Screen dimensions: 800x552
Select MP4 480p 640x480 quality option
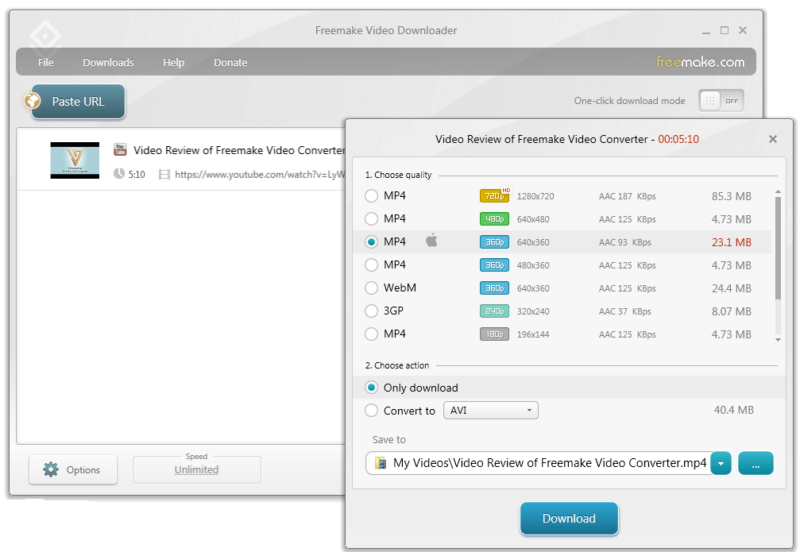(x=371, y=219)
